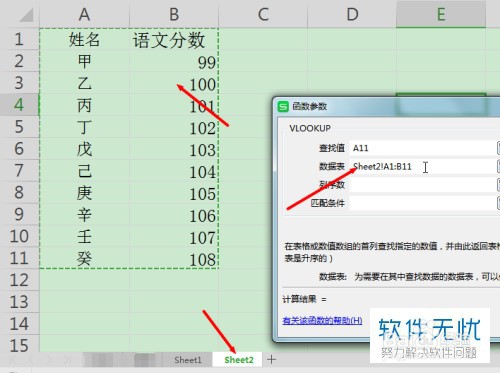Open the 有关该函数的帮助(H) link
500x373 pixels.
pyautogui.click(x=322, y=321)
